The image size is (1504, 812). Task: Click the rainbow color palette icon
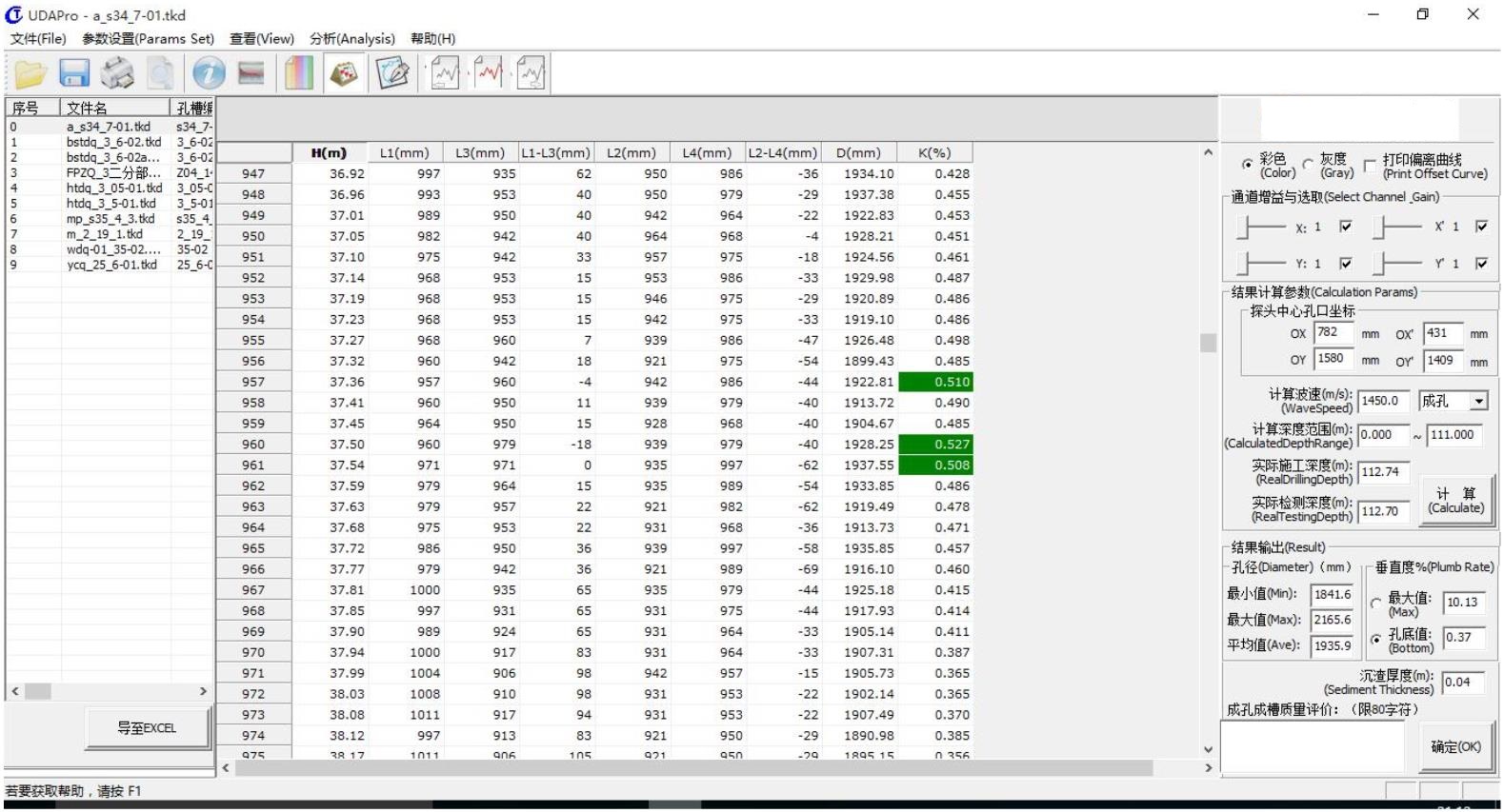299,73
